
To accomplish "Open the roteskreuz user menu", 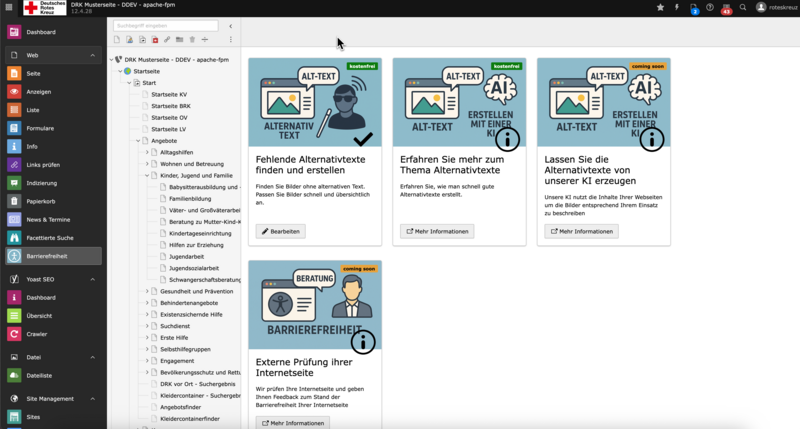I will point(775,7).
